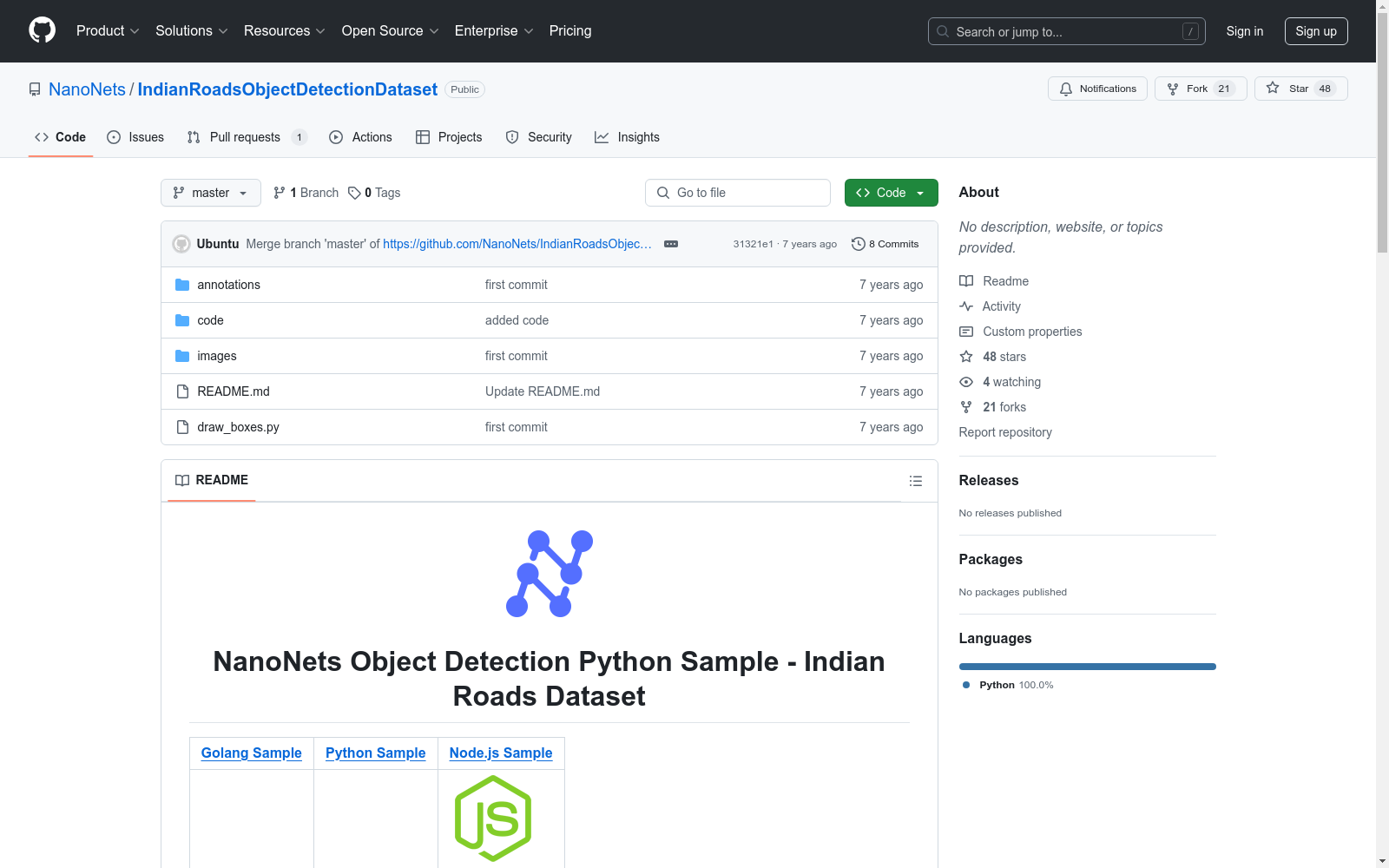Expand the Enterprise menu

pos(494,30)
